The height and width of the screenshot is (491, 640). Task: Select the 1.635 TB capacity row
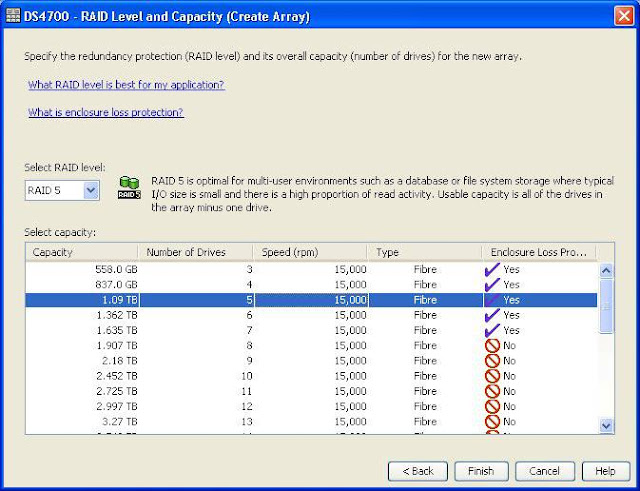tap(311, 330)
